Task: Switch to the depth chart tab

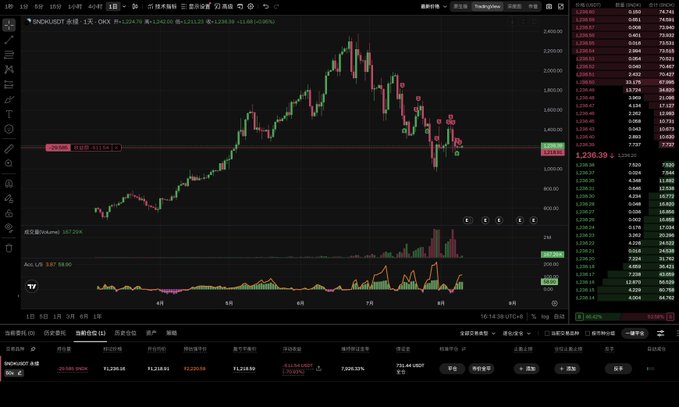Action: 514,6
